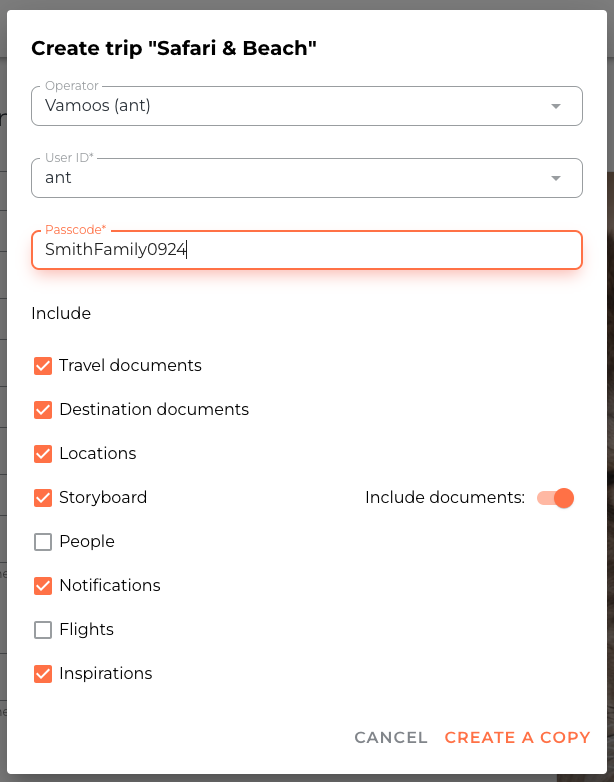The height and width of the screenshot is (782, 614).
Task: Uncheck the Inspirations checkbox
Action: 43,674
